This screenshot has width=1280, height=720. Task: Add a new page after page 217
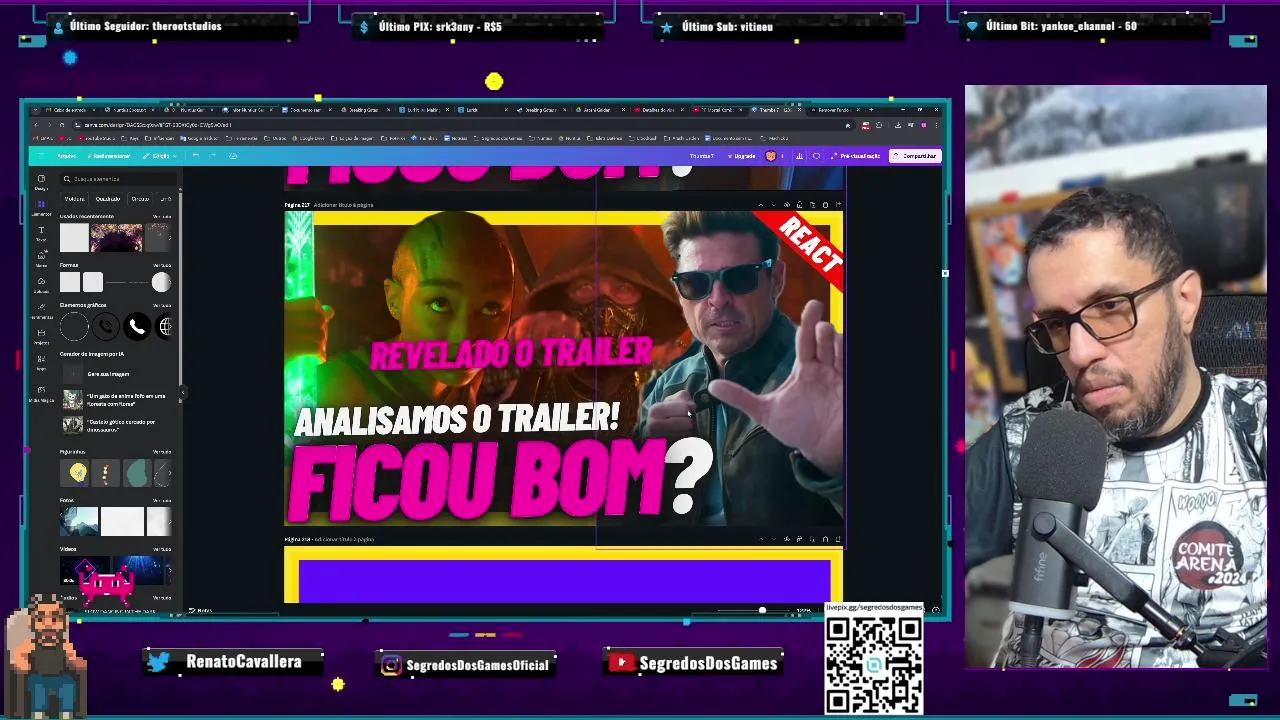click(x=838, y=205)
